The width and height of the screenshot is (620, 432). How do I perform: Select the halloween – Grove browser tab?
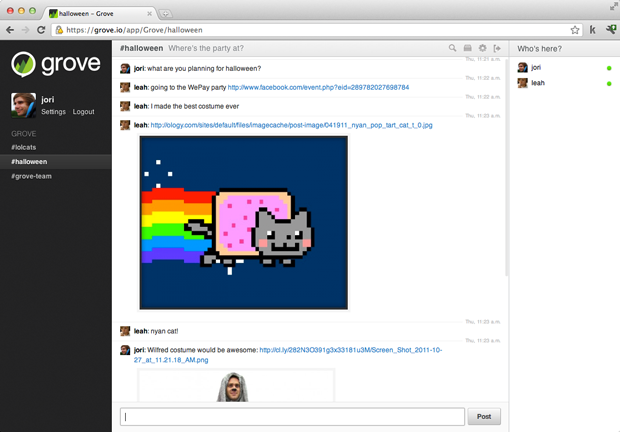99,13
